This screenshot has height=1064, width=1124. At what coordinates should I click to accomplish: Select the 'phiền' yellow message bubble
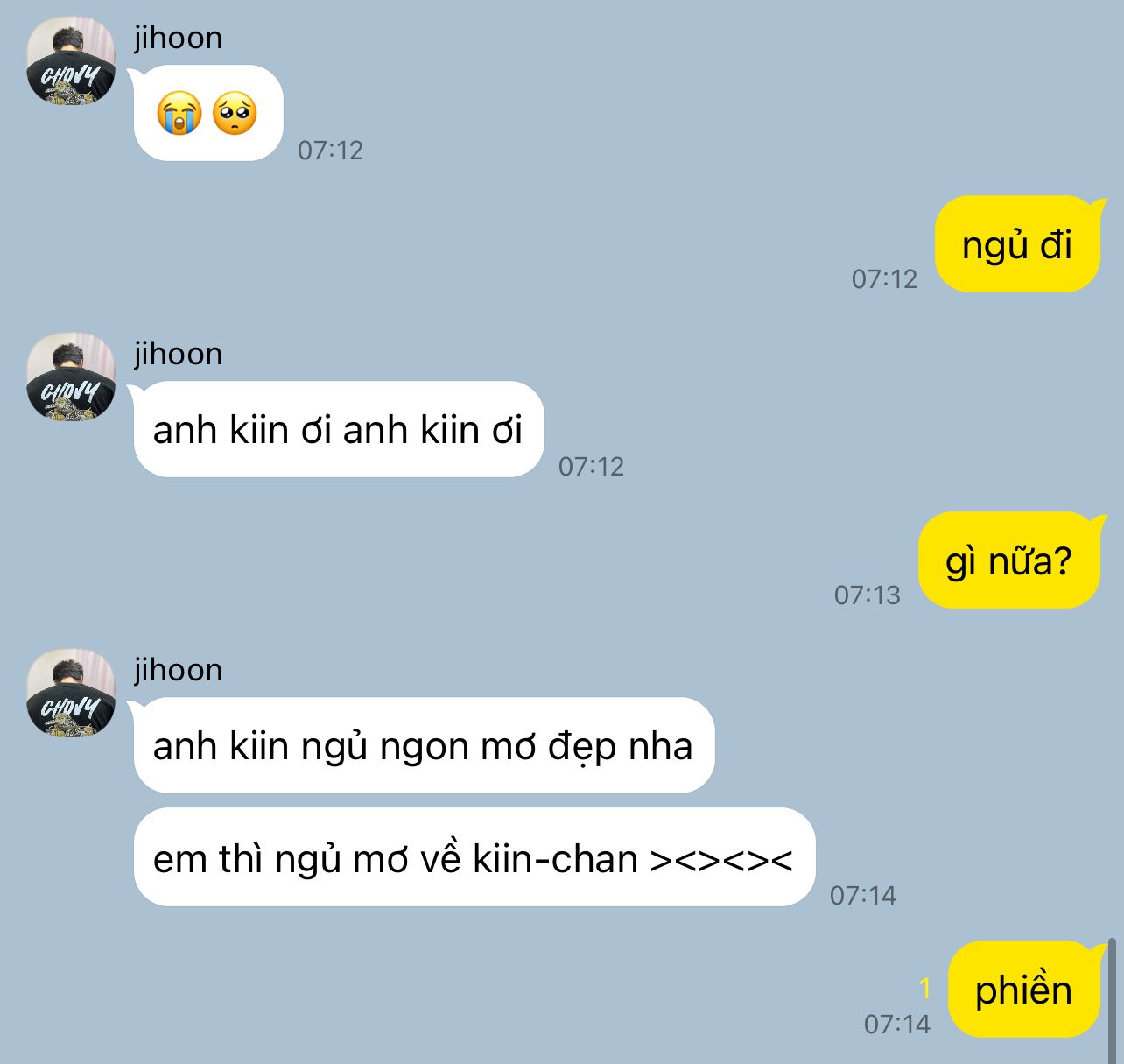coord(1024,990)
